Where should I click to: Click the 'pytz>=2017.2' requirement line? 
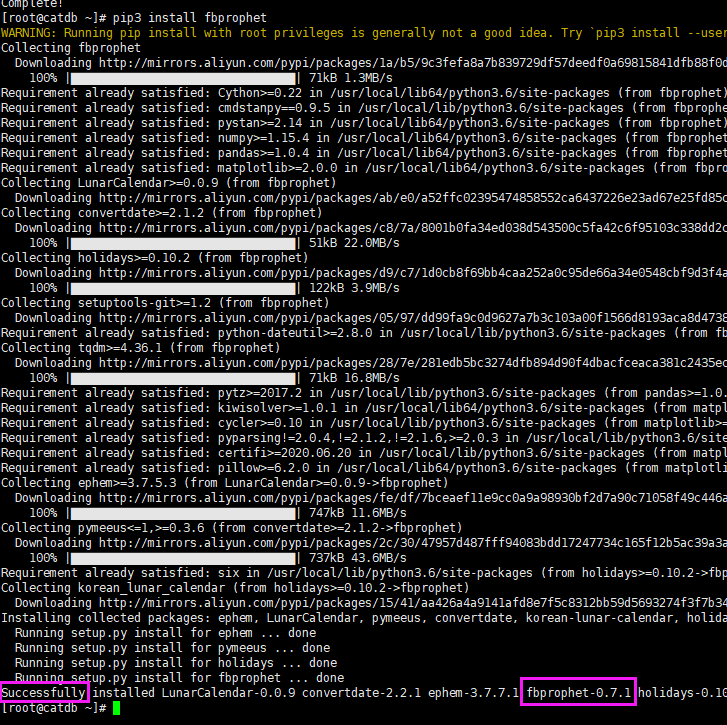(364, 393)
